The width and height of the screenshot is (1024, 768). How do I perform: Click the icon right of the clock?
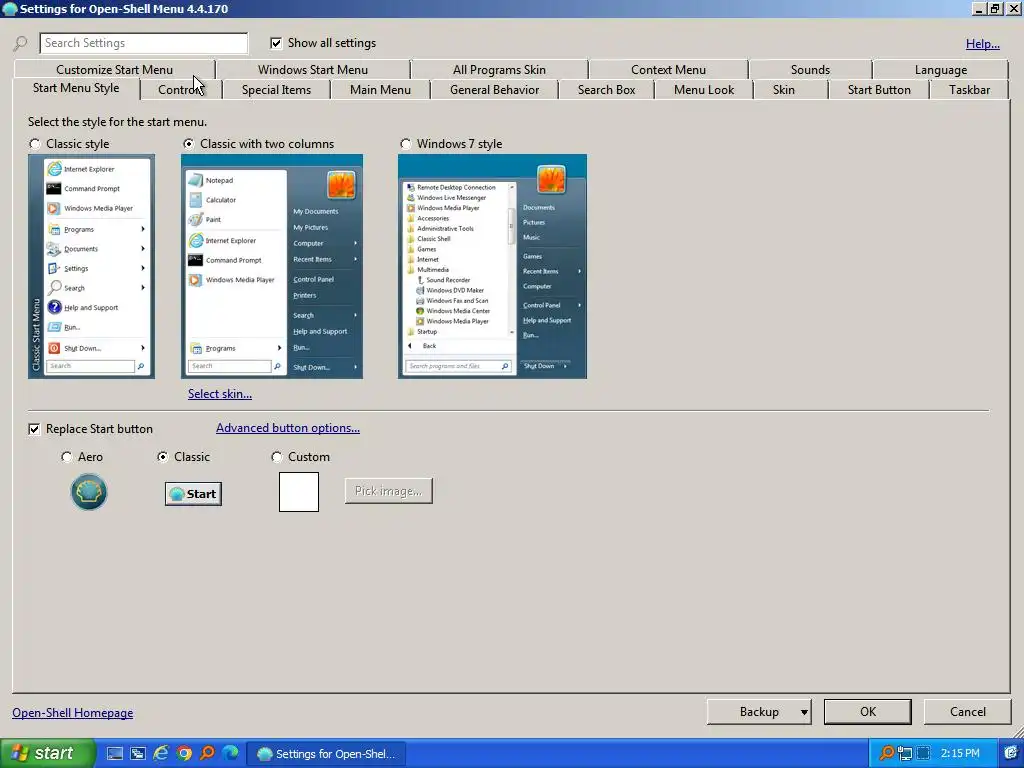pos(1011,753)
